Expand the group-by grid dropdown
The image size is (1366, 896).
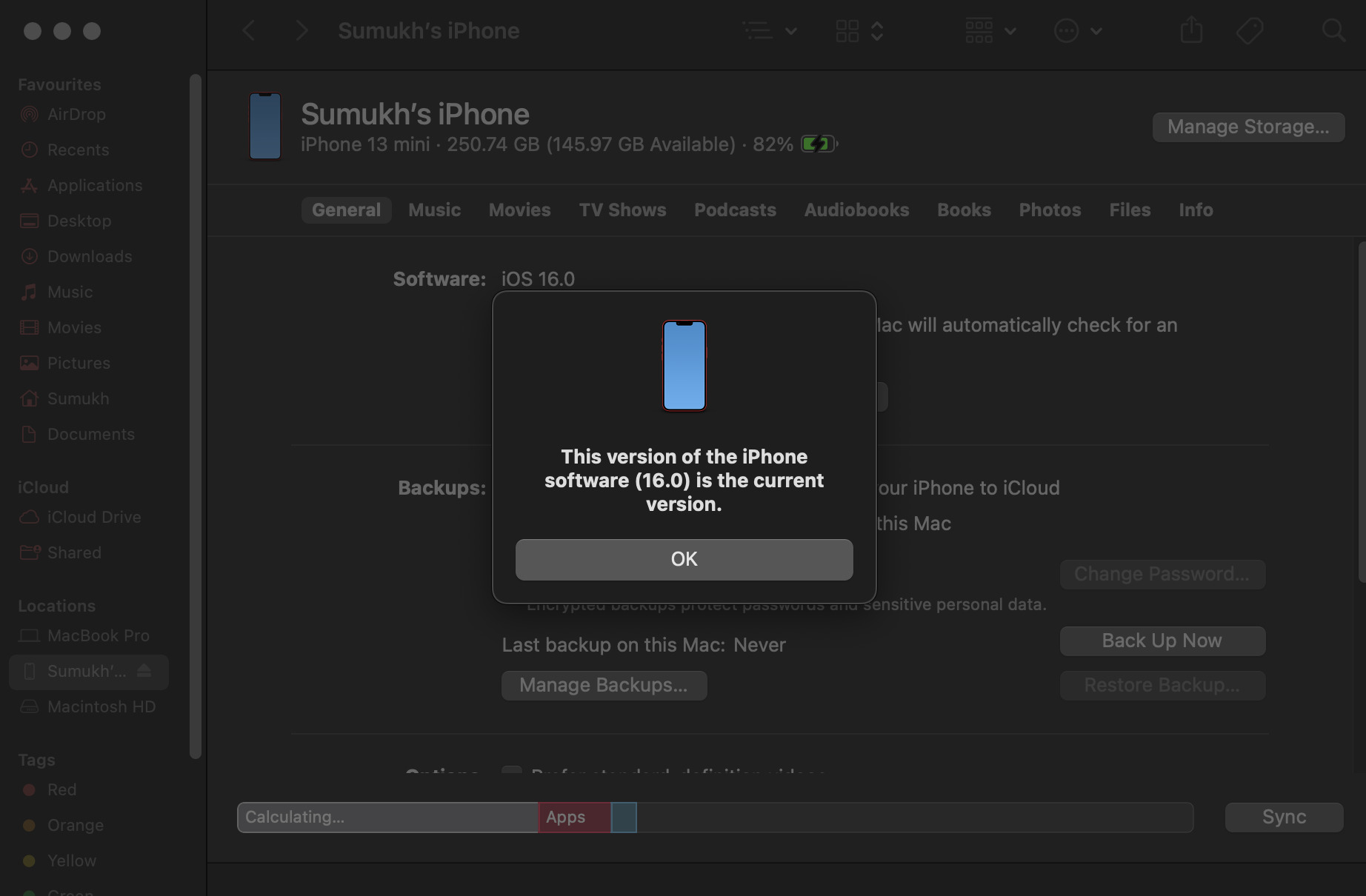[x=990, y=31]
